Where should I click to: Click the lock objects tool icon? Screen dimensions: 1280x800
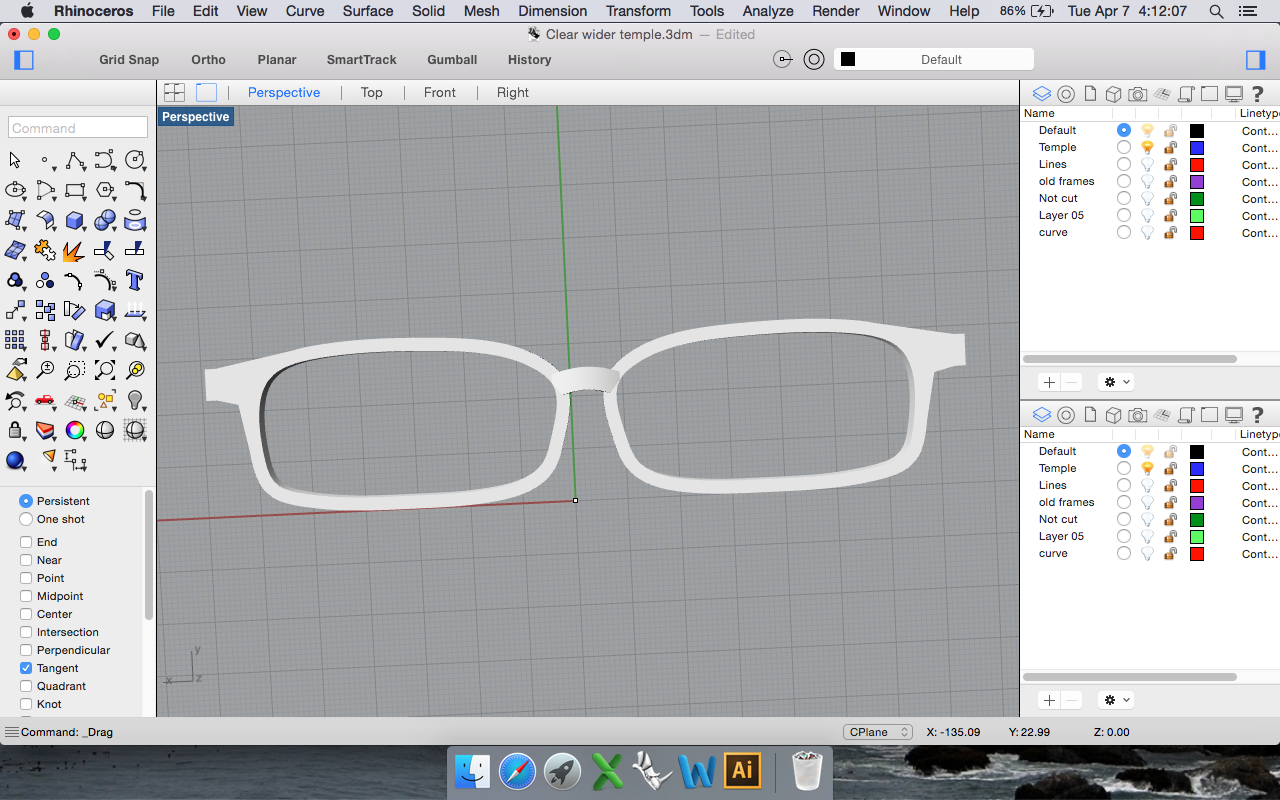(x=15, y=430)
